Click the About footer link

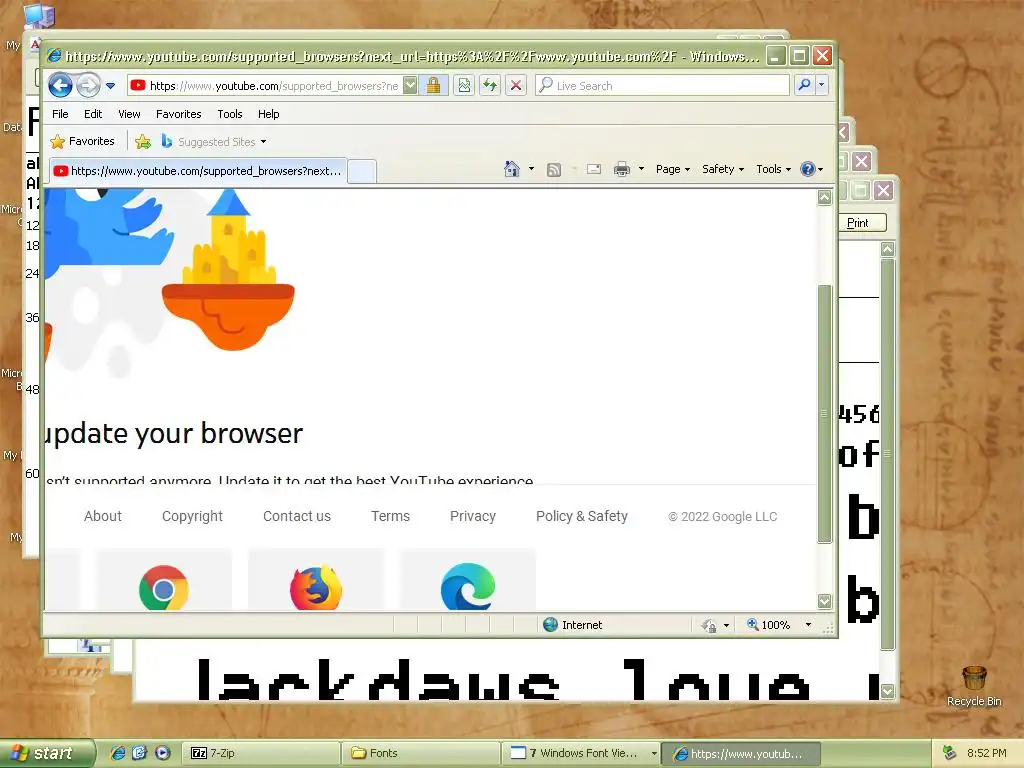tap(103, 516)
